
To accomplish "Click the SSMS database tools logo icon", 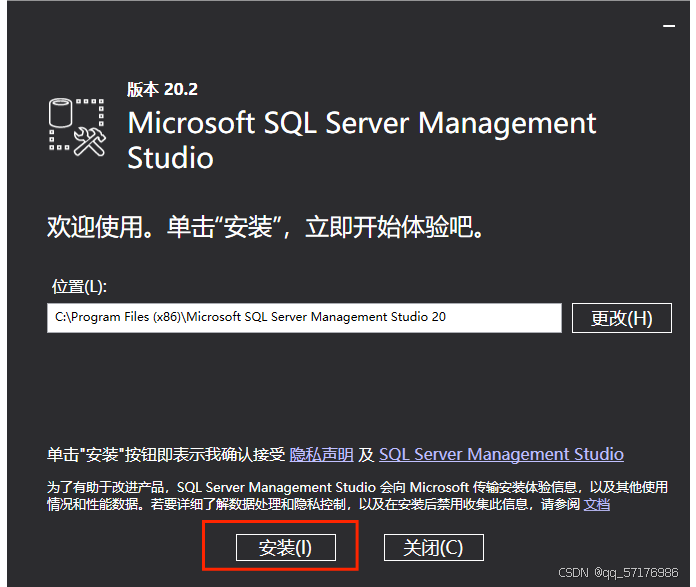I will 77,127.
